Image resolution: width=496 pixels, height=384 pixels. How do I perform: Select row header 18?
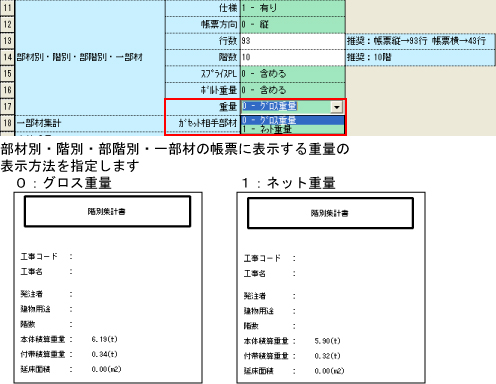pyautogui.click(x=7, y=123)
